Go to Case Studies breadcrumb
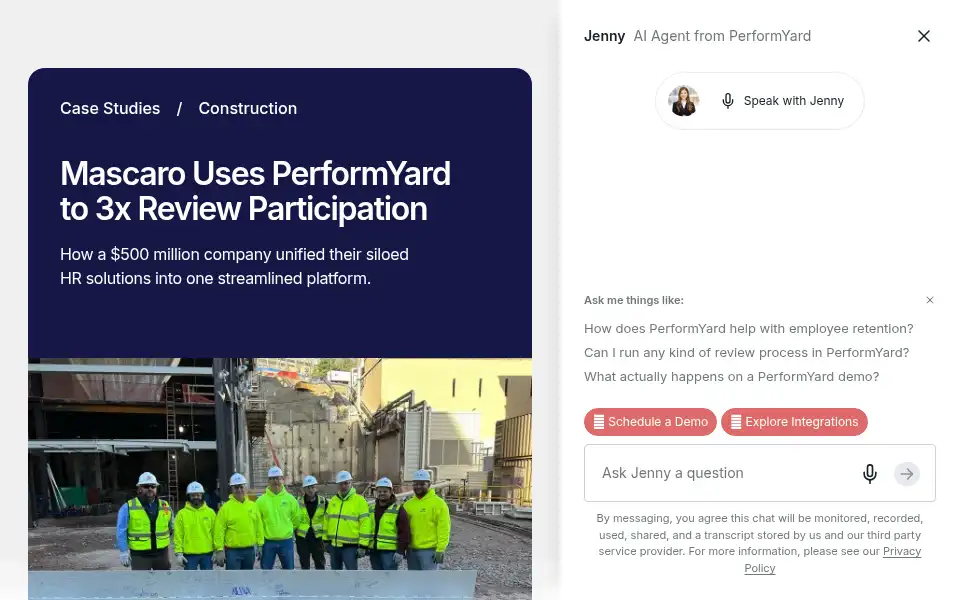This screenshot has height=600, width=960. (x=110, y=108)
